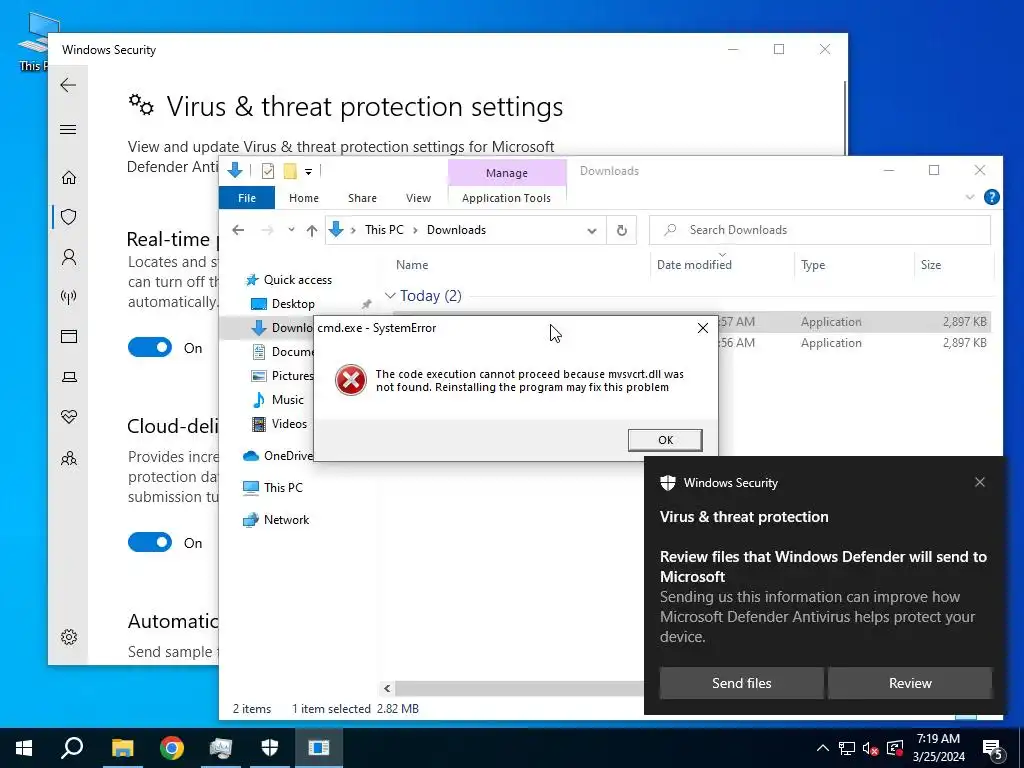Click the Refresh button in Explorer
Image resolution: width=1024 pixels, height=768 pixels.
(x=622, y=230)
